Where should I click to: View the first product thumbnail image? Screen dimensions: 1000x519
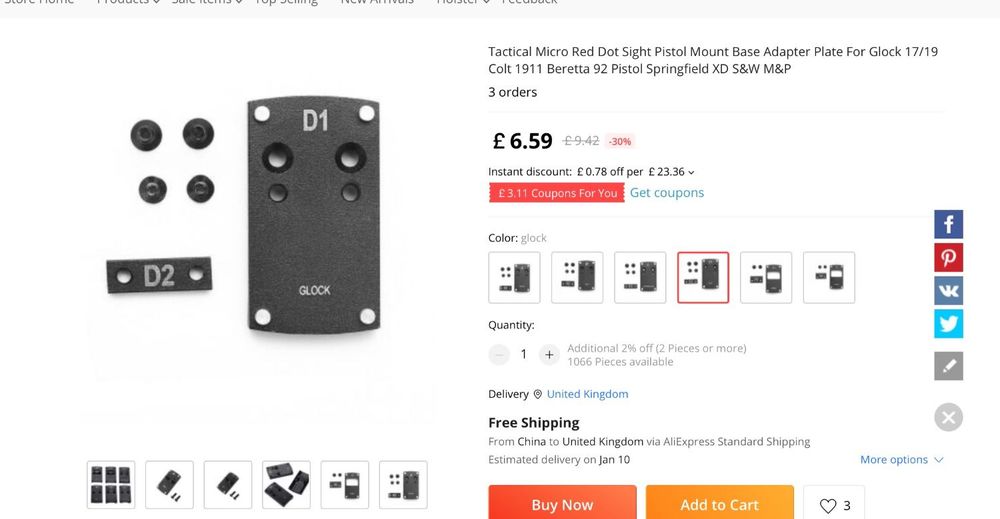coord(111,485)
